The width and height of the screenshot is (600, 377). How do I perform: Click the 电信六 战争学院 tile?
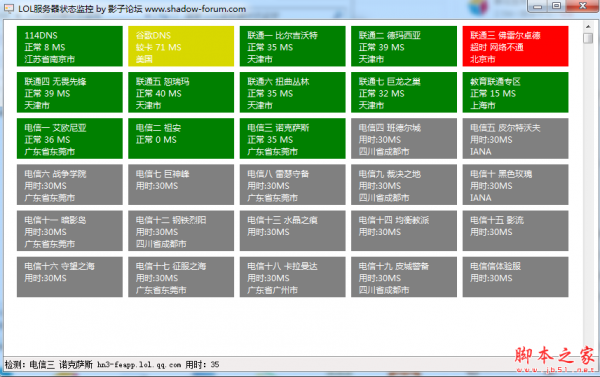70,184
